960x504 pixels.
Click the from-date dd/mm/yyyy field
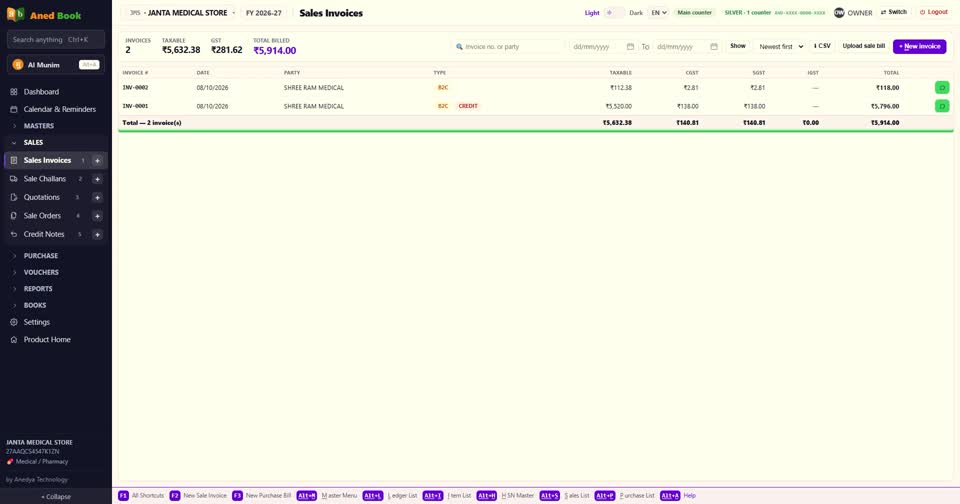pos(603,47)
